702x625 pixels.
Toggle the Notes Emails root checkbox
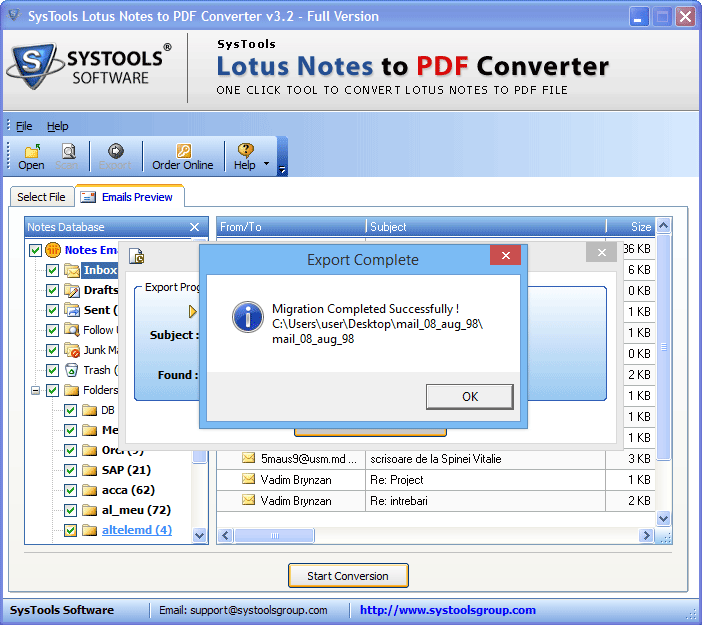(35, 250)
